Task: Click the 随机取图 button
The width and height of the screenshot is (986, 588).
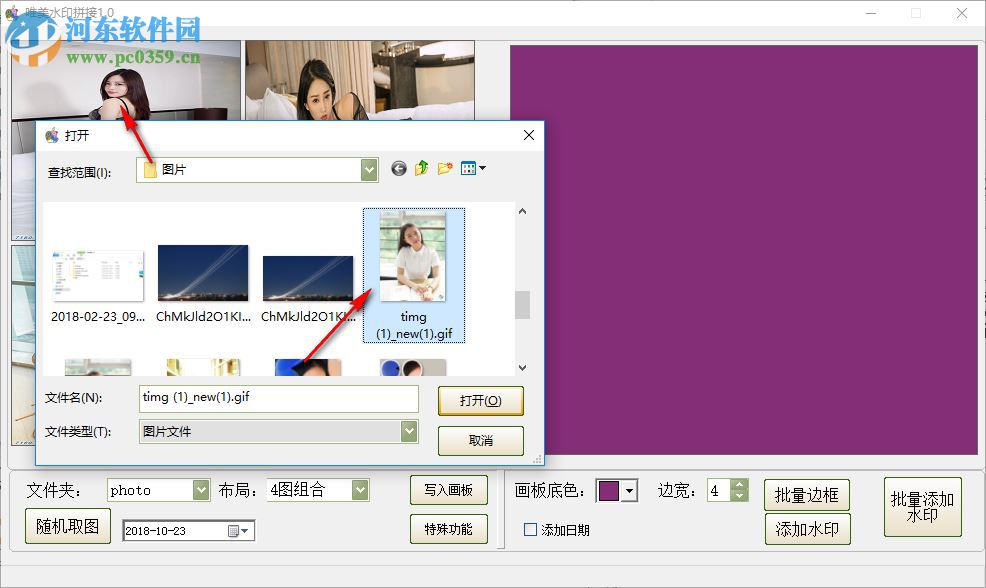Action: tap(68, 526)
